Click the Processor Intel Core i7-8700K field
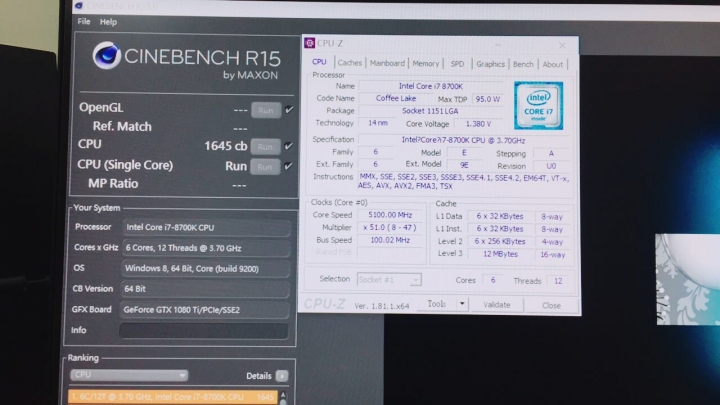Screen dimensions: 720x405 point(207,227)
